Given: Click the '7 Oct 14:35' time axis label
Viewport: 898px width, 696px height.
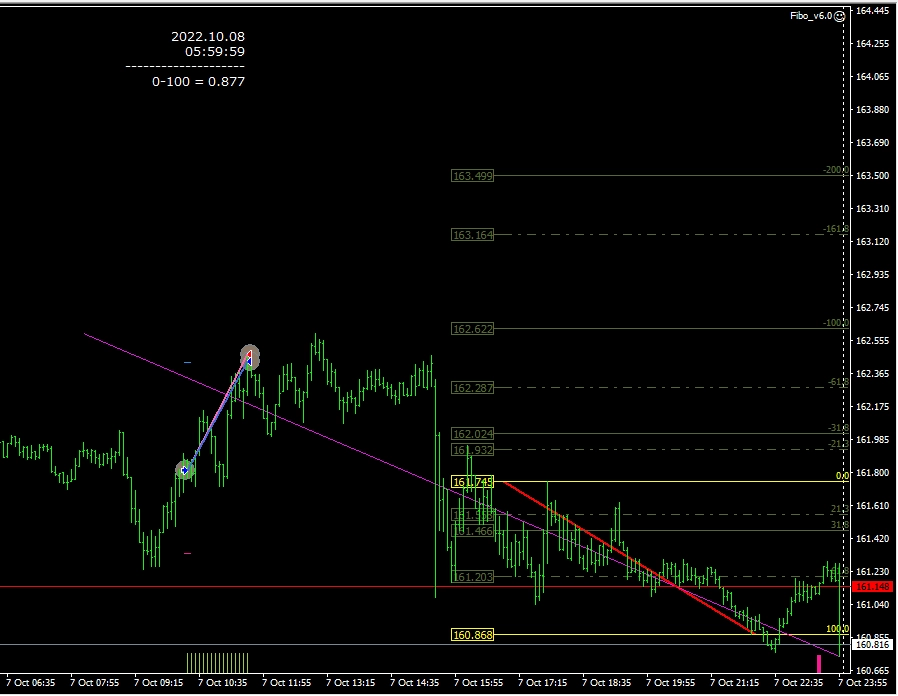Looking at the screenshot, I should (x=415, y=683).
